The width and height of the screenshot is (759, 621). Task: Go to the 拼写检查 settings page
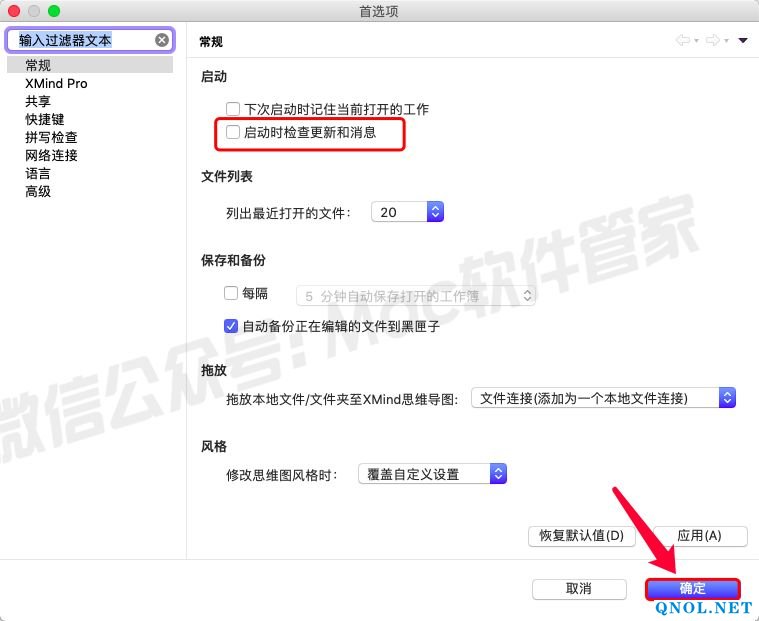[51, 137]
